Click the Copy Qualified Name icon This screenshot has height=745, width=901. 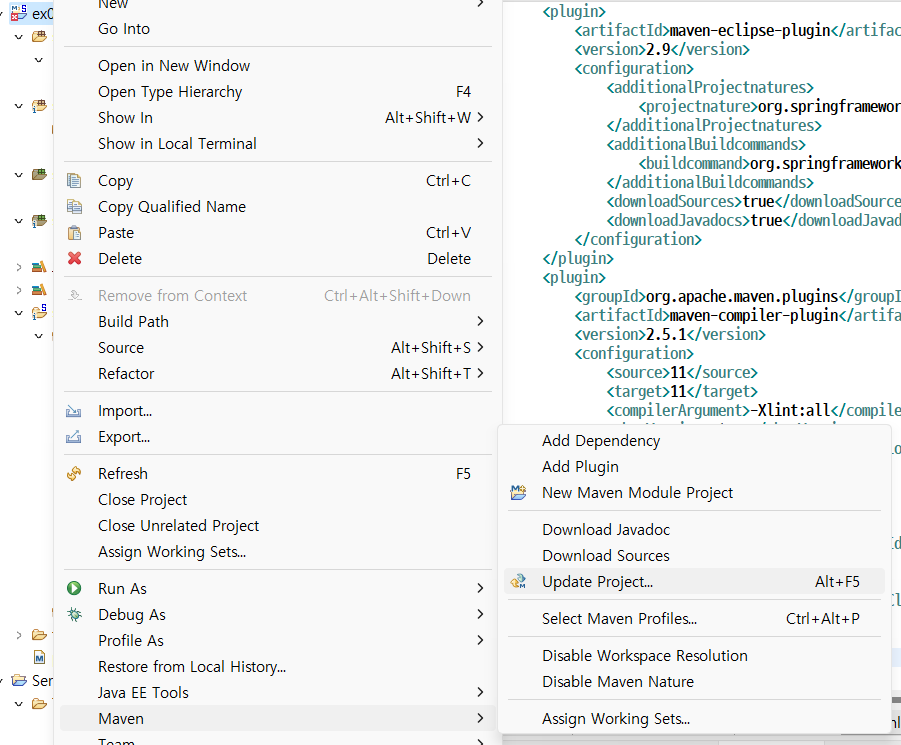pos(74,207)
